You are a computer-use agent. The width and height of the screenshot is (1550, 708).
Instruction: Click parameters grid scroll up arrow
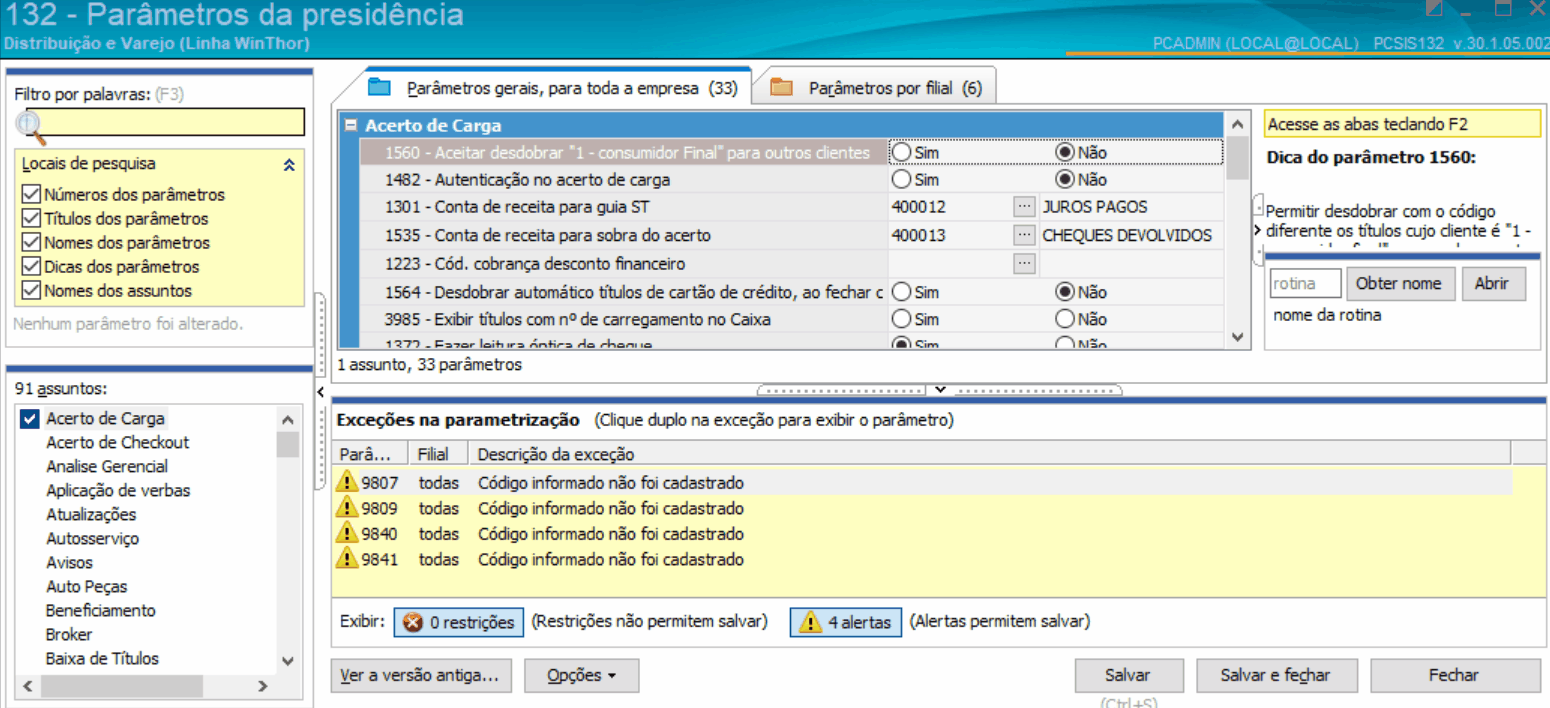click(1238, 124)
